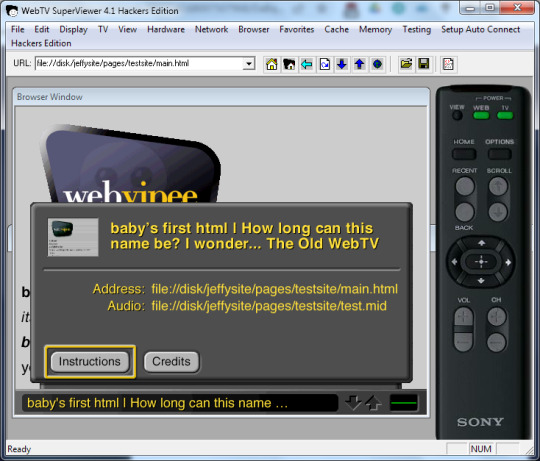Go back with the cyan left arrow icon
The width and height of the screenshot is (540, 461).
coord(307,64)
